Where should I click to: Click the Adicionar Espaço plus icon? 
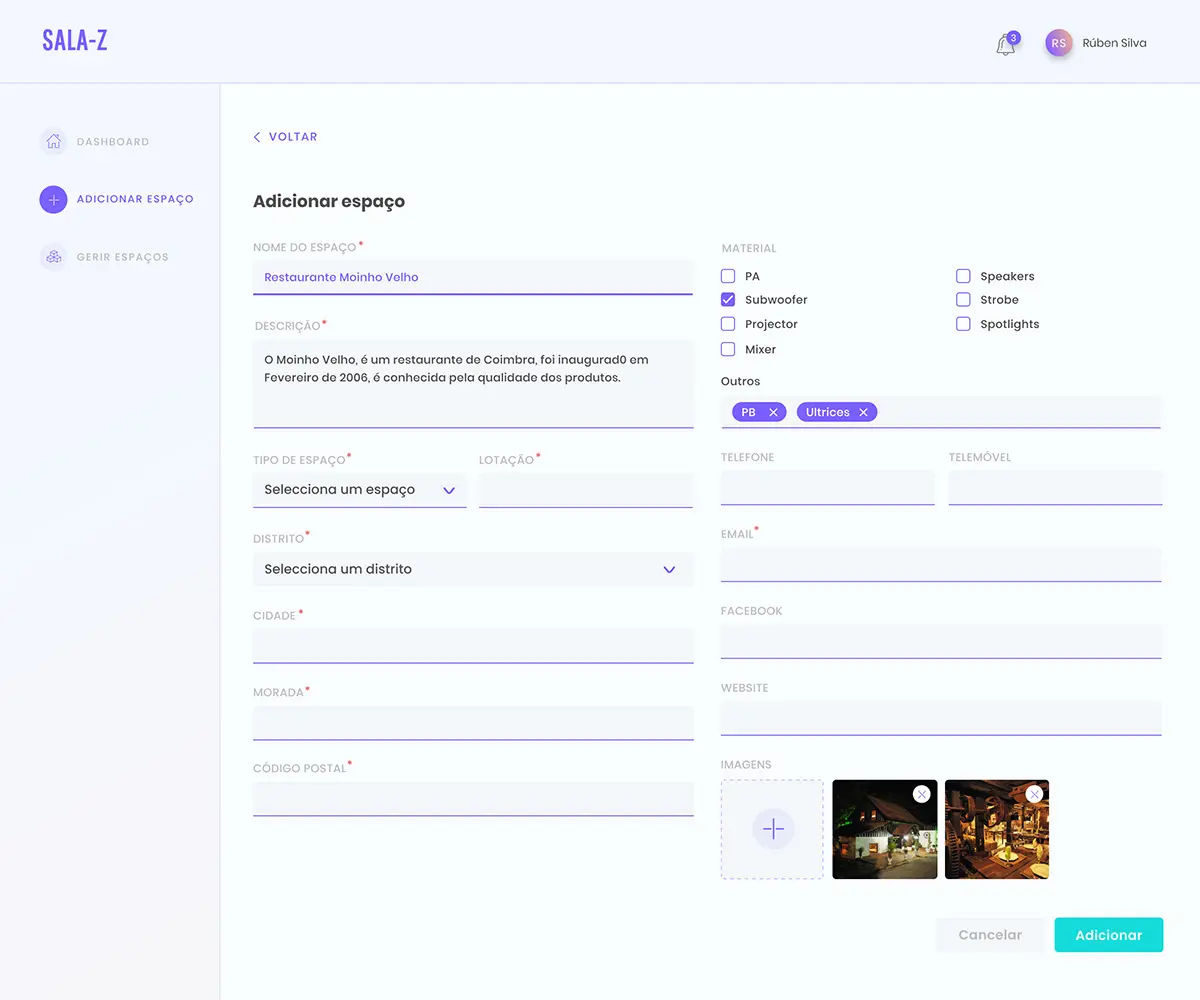[53, 199]
